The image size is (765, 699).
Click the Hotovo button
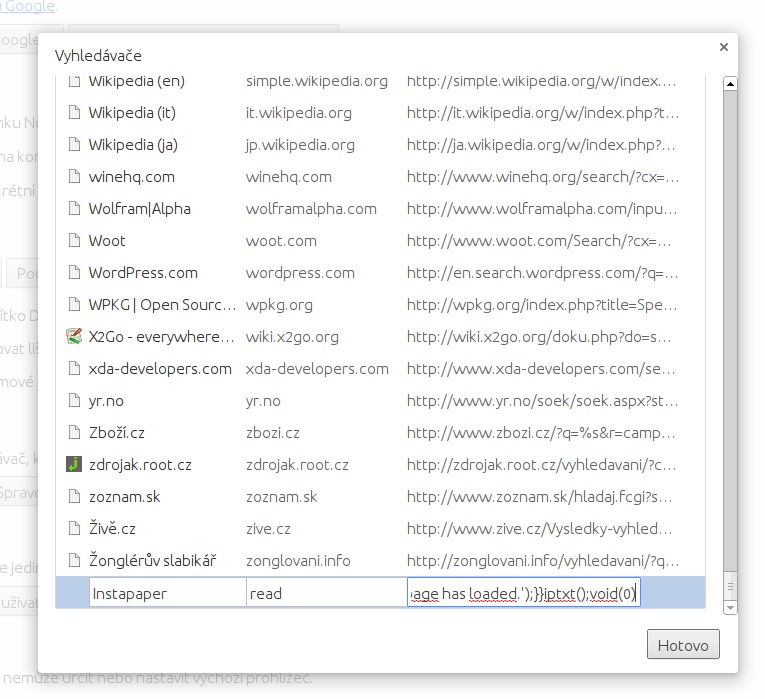pyautogui.click(x=683, y=644)
